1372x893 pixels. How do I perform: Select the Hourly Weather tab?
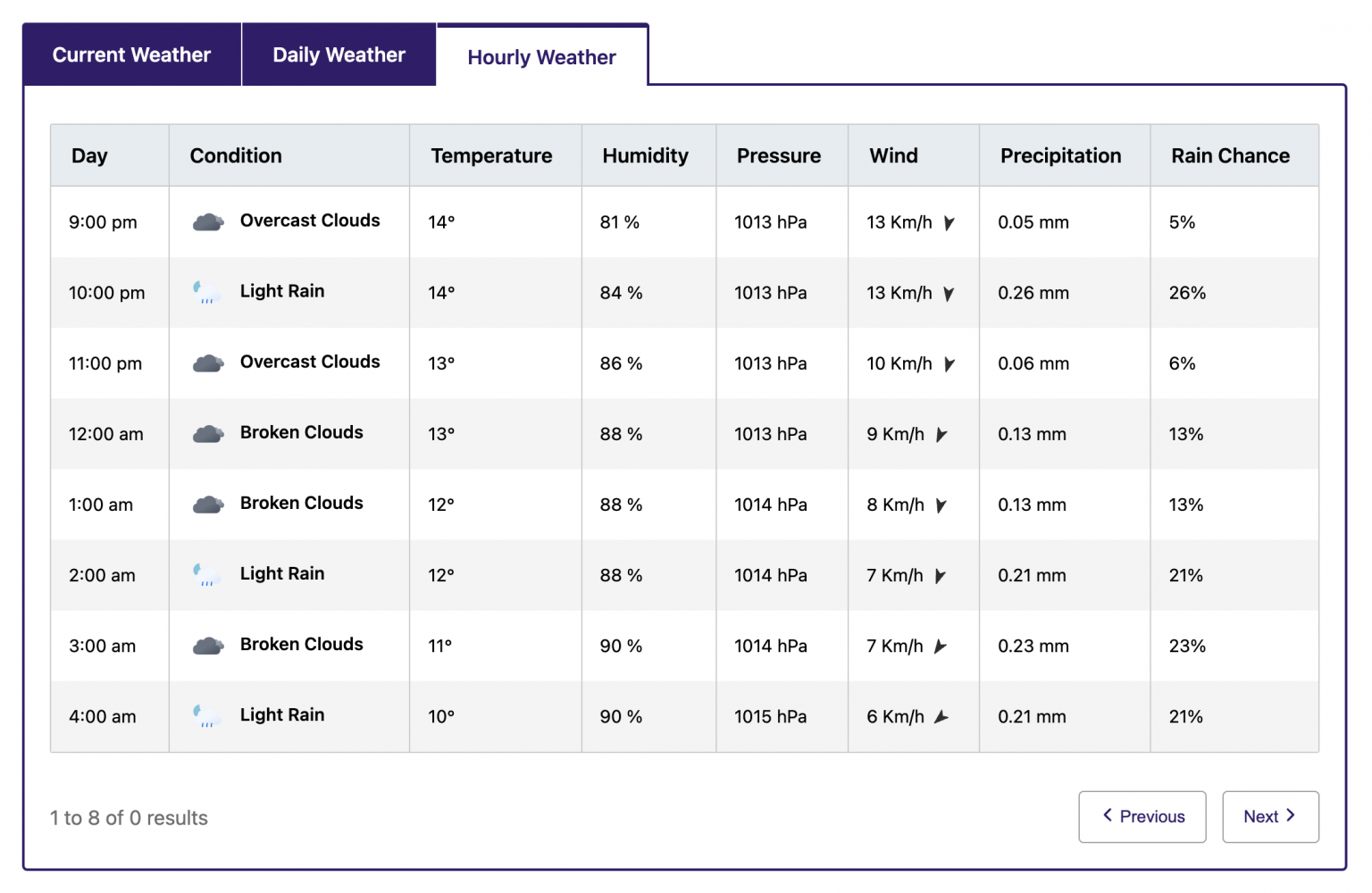(541, 56)
